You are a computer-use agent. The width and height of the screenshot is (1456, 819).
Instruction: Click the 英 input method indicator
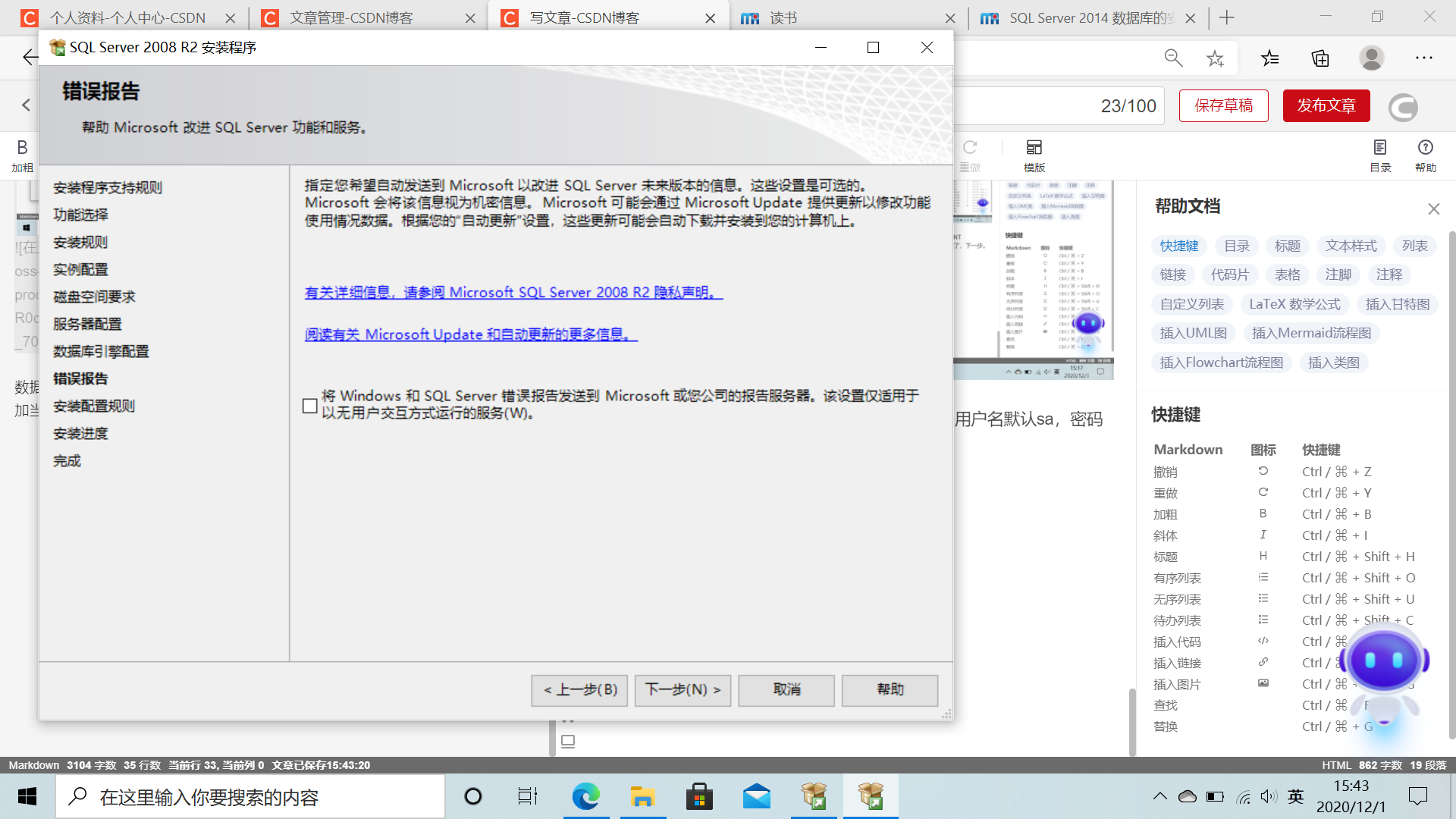point(1295,797)
